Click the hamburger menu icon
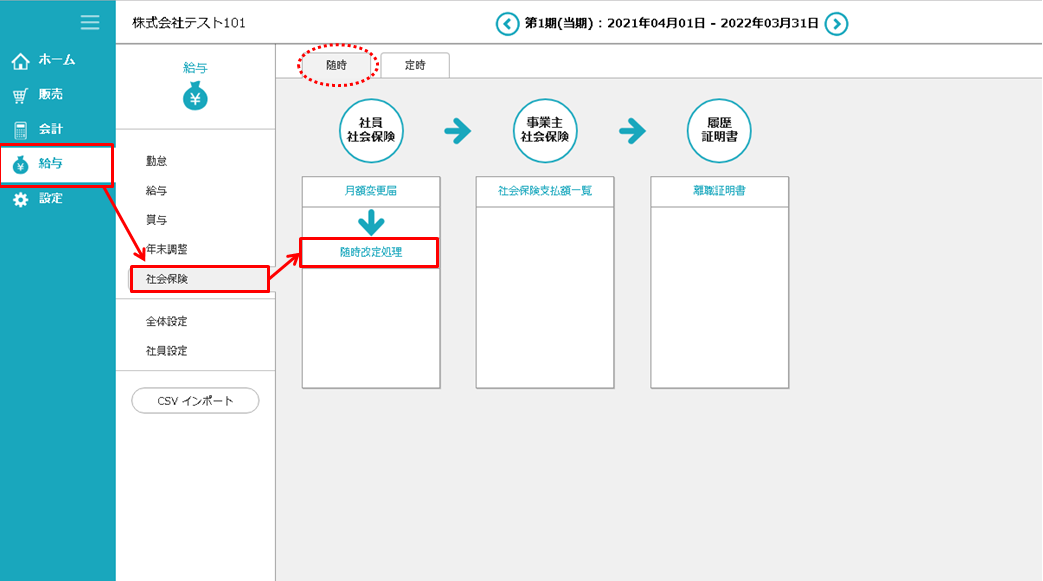The width and height of the screenshot is (1043, 581). (90, 22)
